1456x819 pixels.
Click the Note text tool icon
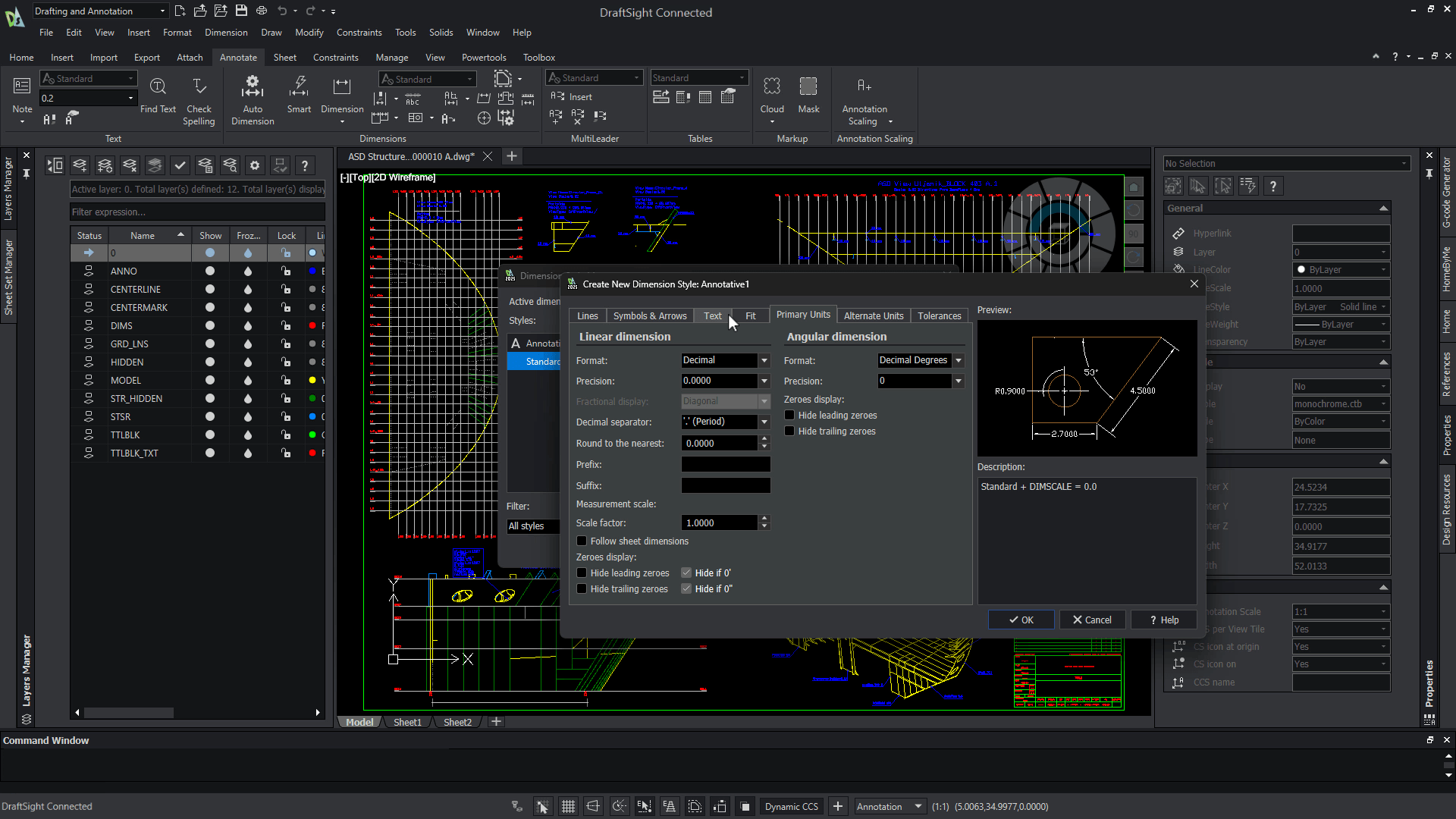pyautogui.click(x=22, y=87)
